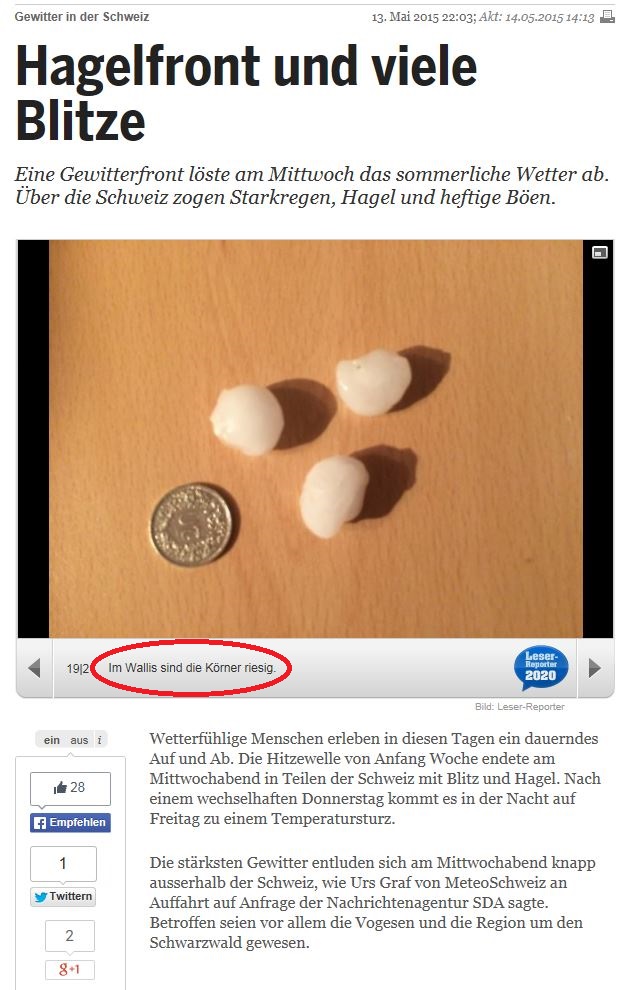This screenshot has width=631, height=990.
Task: Go to previous gallery image arrow
Action: pos(35,668)
